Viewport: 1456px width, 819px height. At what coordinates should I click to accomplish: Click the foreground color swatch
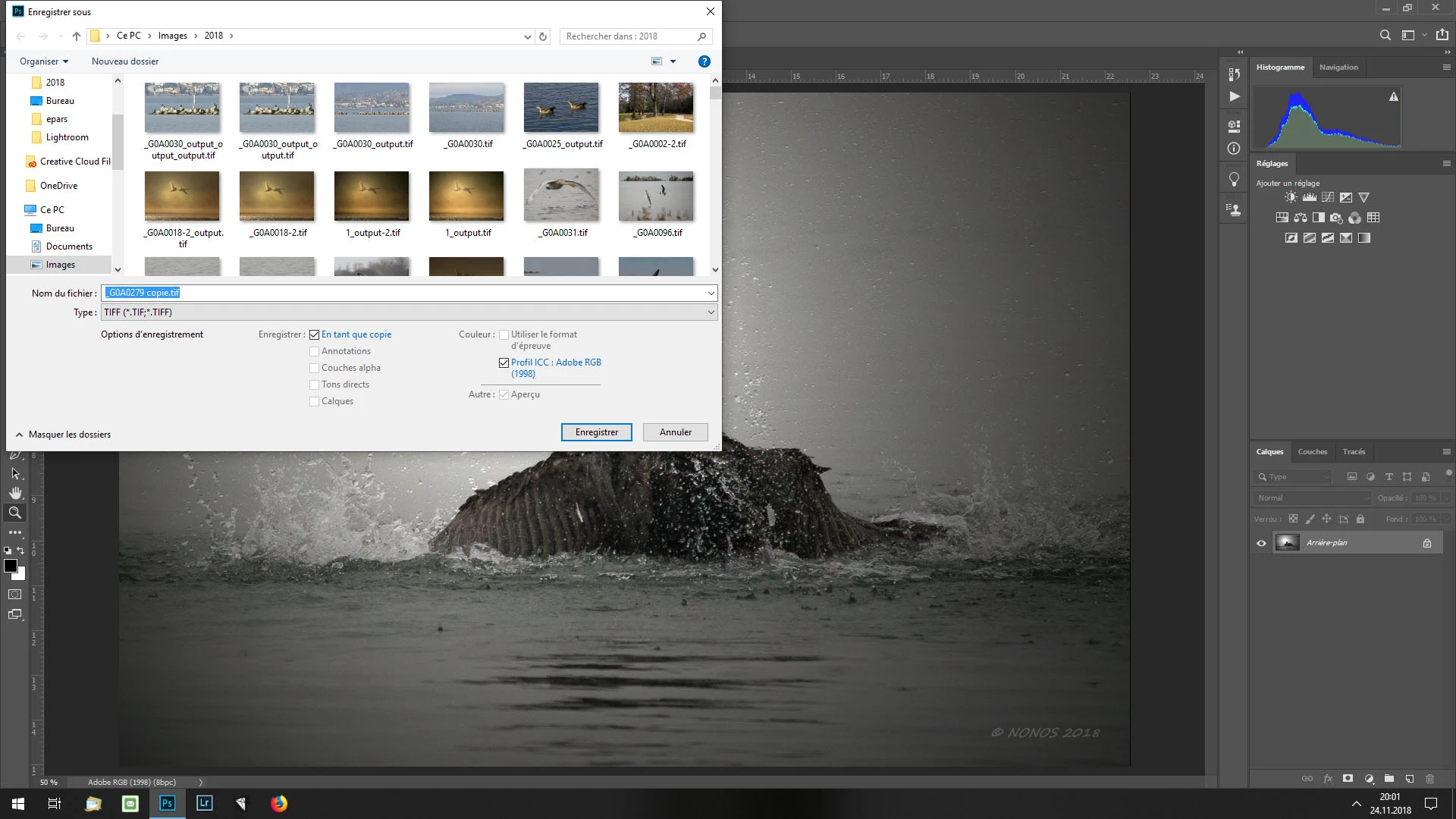11,566
